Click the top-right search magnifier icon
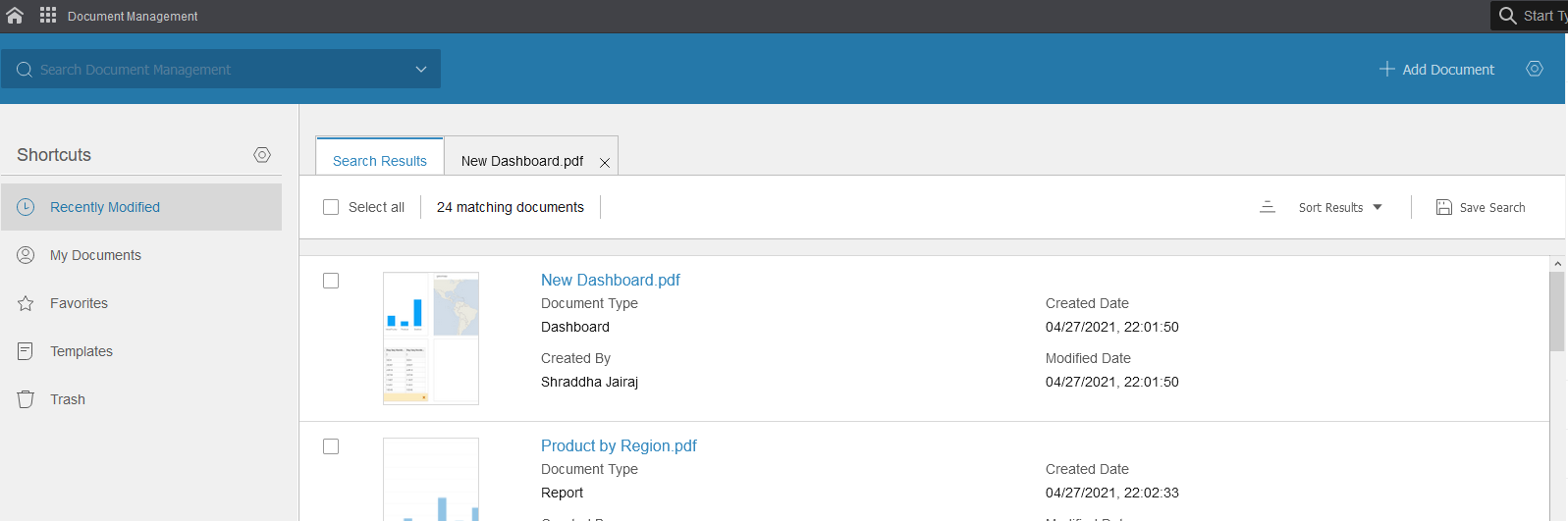 pos(1507,16)
